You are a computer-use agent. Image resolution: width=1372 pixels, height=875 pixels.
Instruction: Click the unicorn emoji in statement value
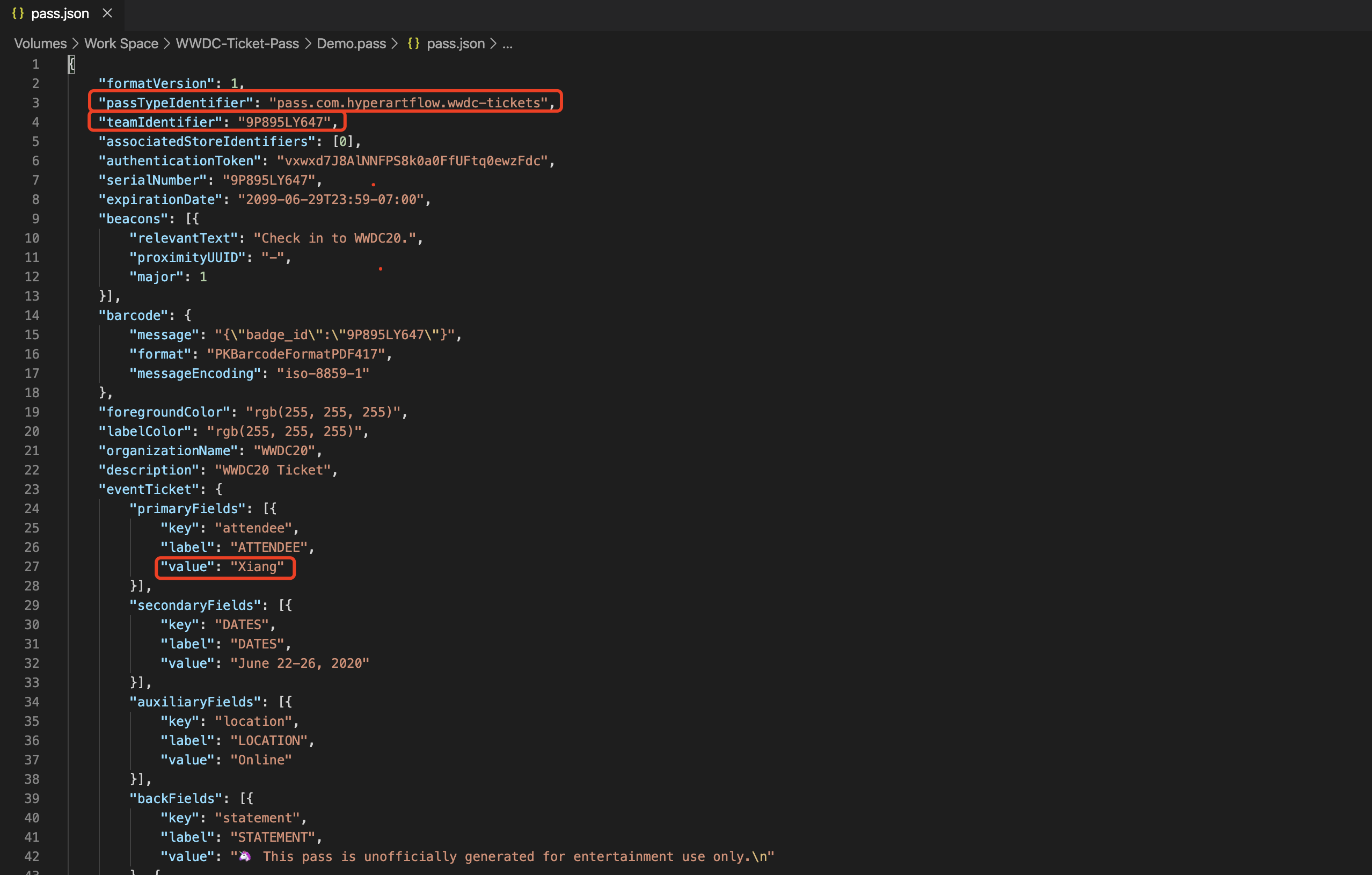pos(245,856)
